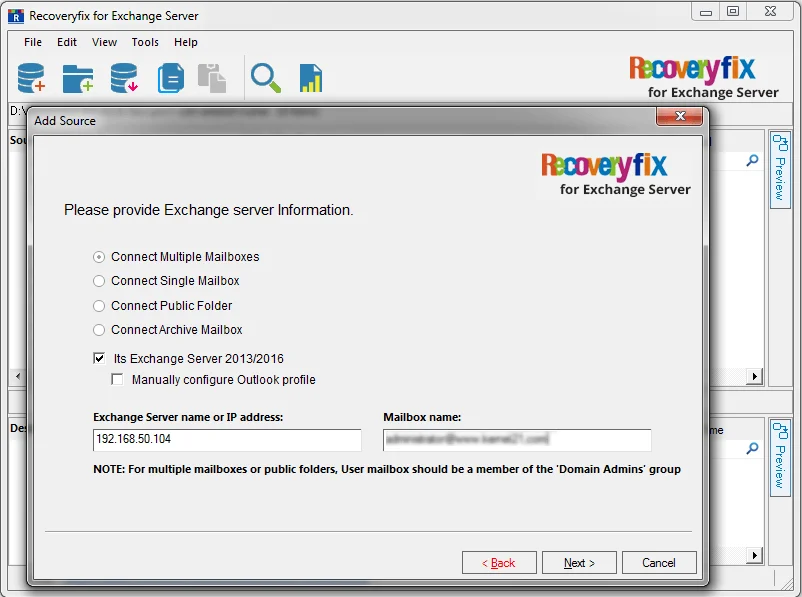
Task: Click the add folder toolbar icon
Action: (x=78, y=78)
